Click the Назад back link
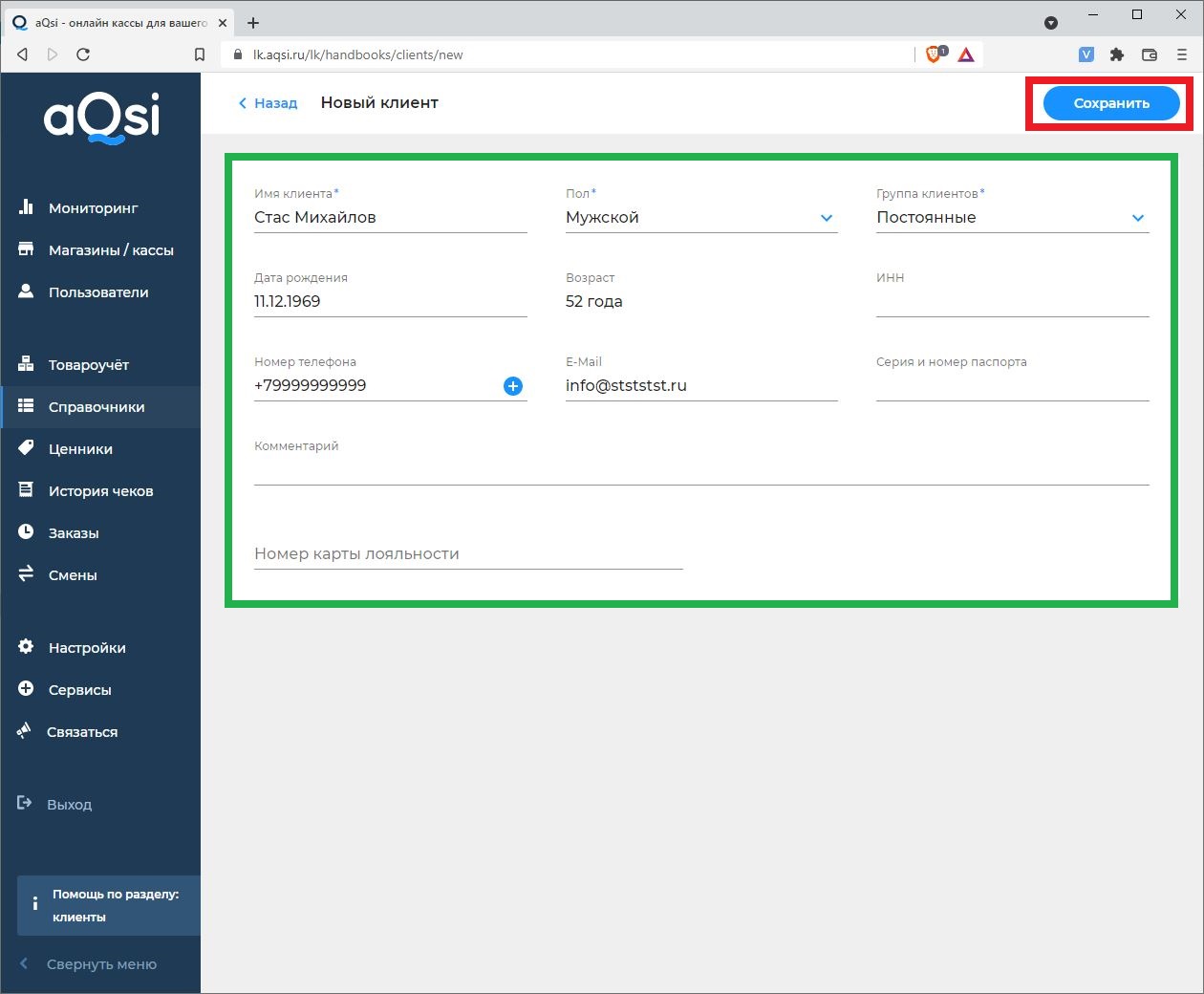Viewport: 1204px width, 994px height. (268, 103)
